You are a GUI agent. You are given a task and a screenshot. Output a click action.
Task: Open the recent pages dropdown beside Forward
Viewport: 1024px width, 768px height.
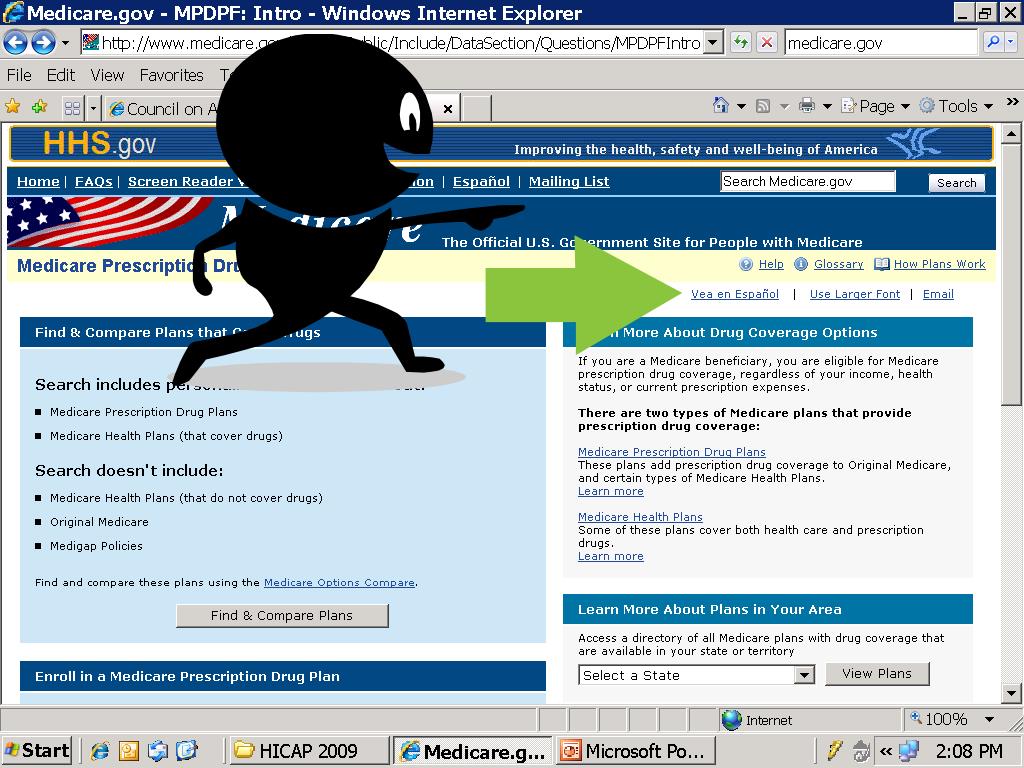click(x=65, y=44)
